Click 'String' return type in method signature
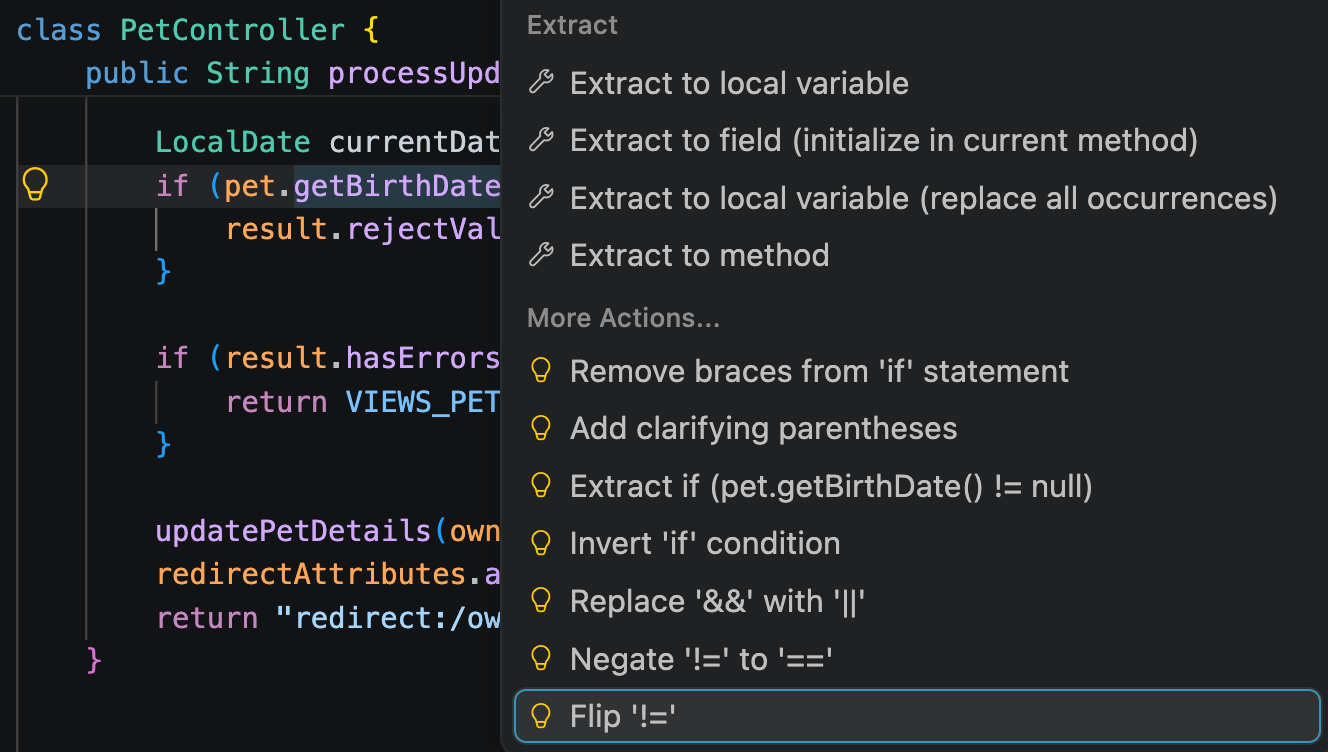 258,73
